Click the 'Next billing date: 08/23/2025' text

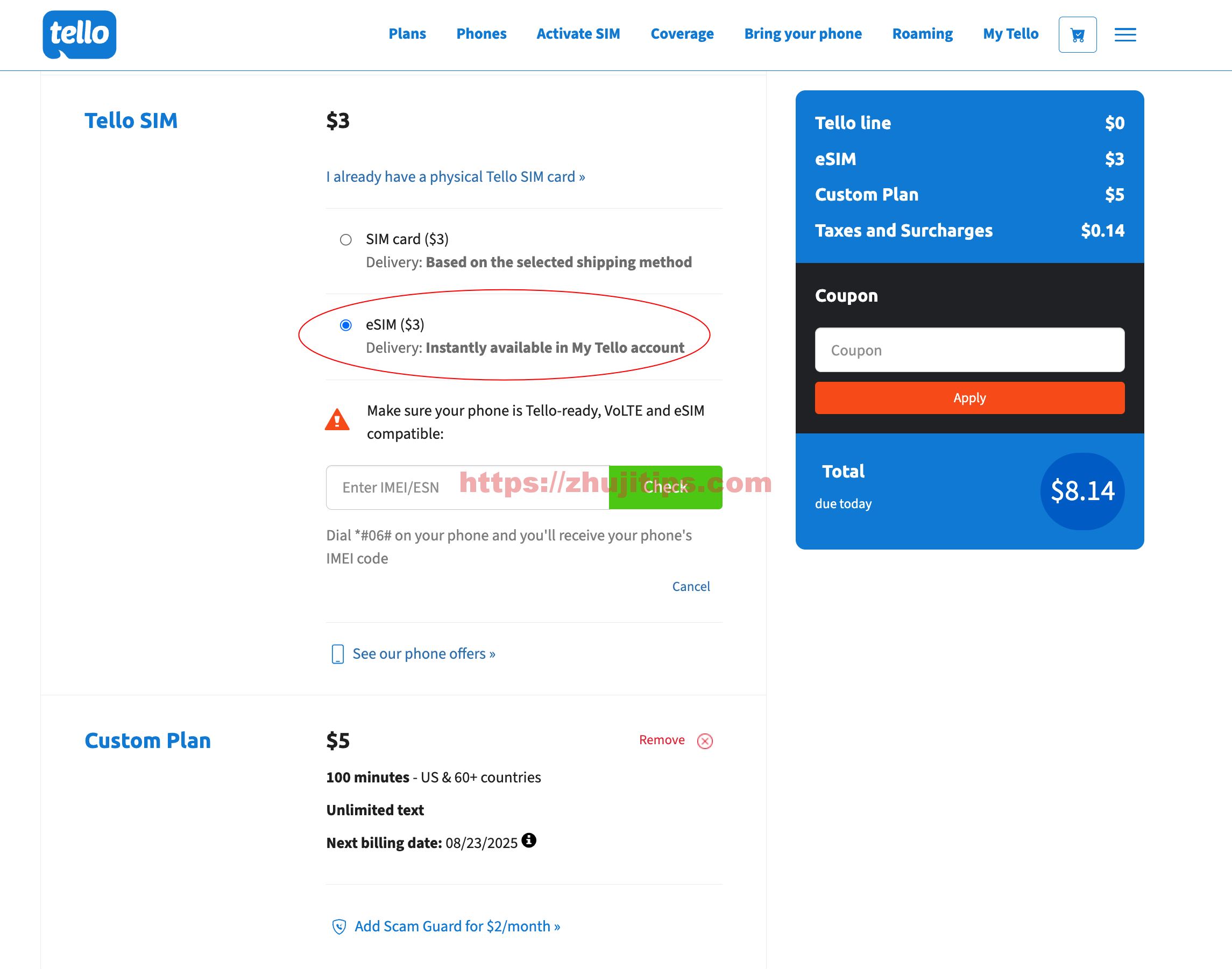tap(422, 843)
